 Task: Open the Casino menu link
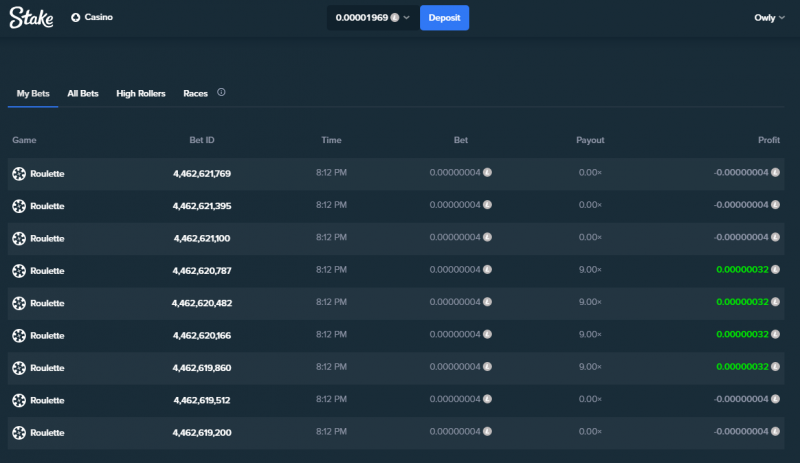pos(92,17)
